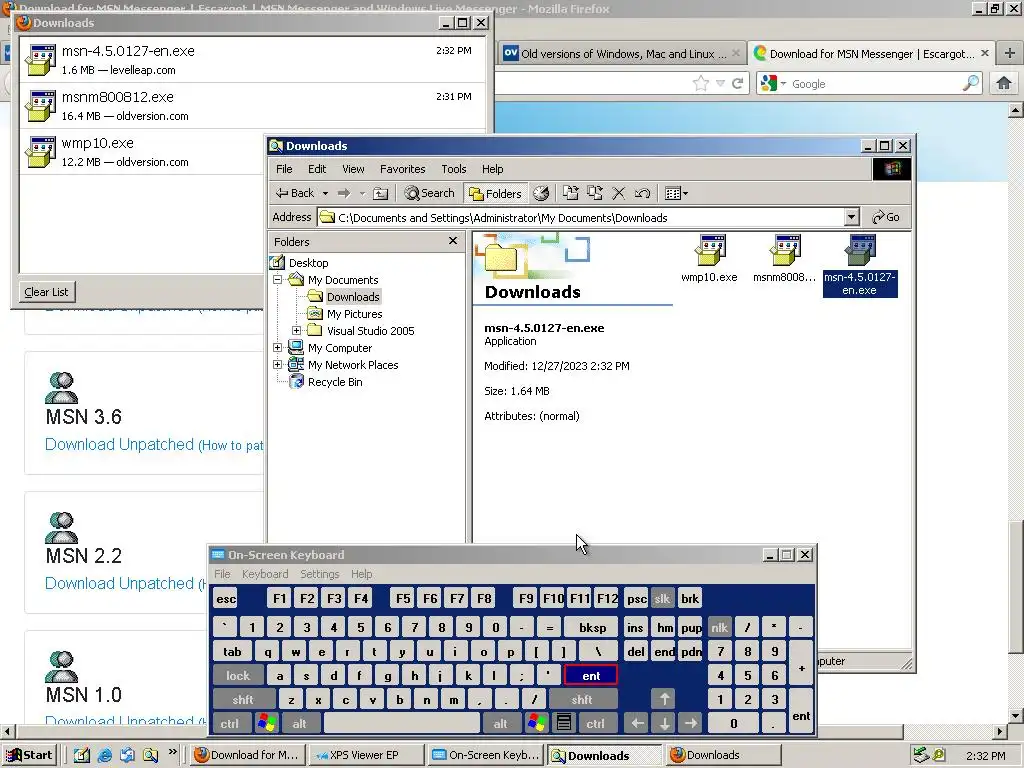The width and height of the screenshot is (1024, 768).
Task: Click the Move To toolbar icon
Action: 571,193
